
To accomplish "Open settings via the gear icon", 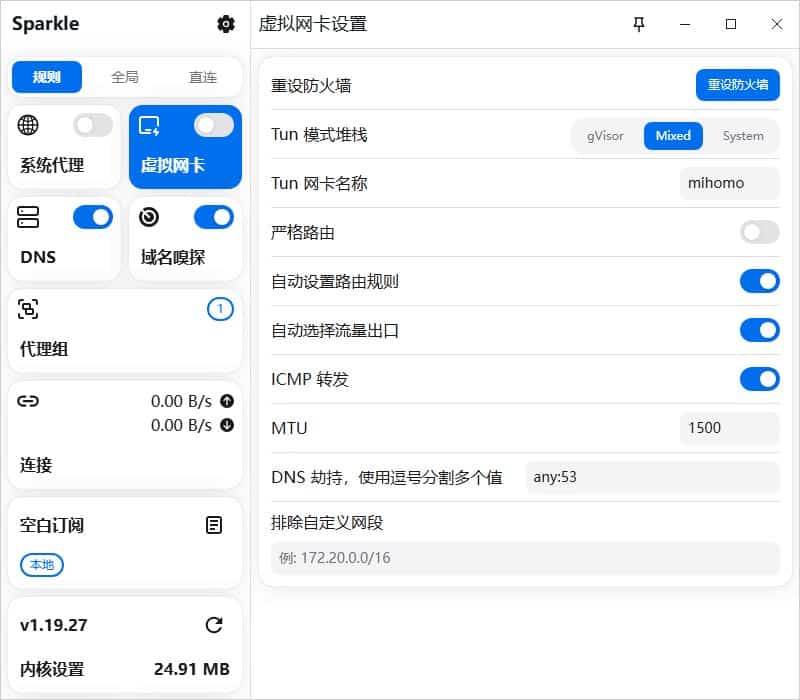I will (x=226, y=24).
